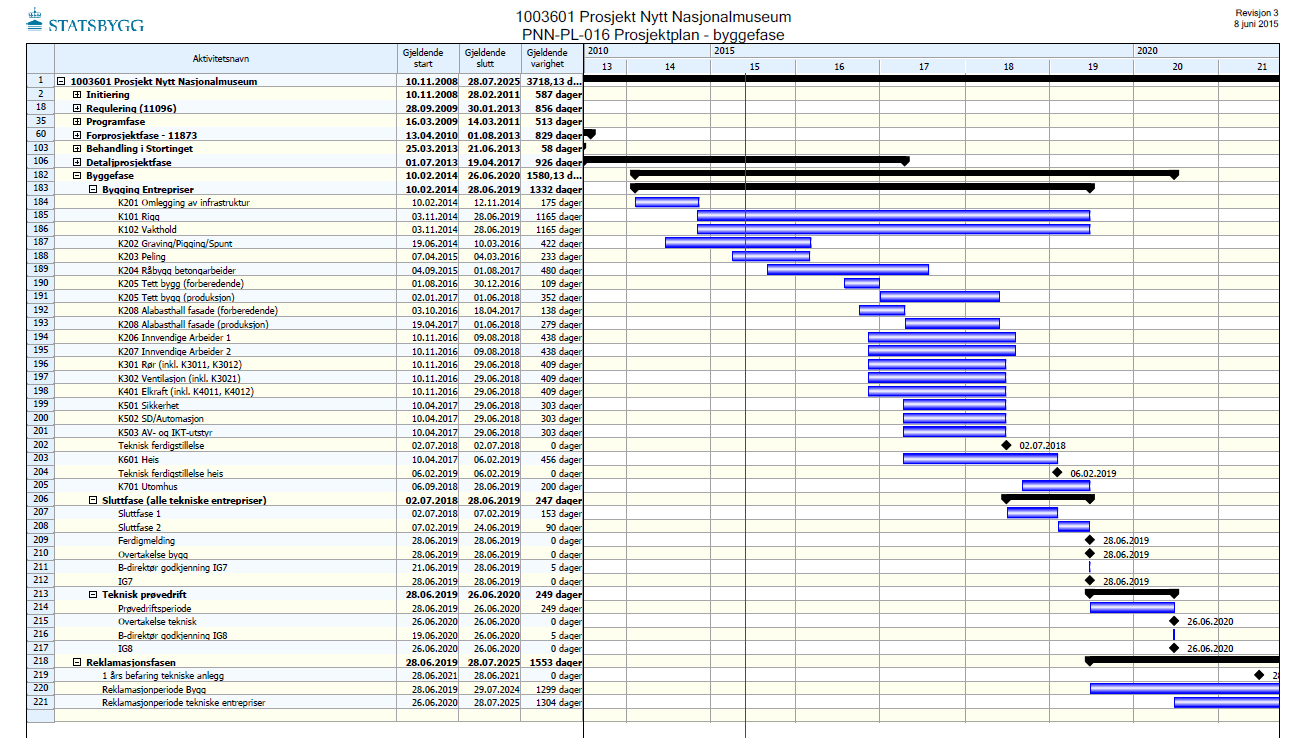The height and width of the screenshot is (738, 1294).
Task: Click the Overtakelse teknisk milestone diamond
Action: (x=1174, y=621)
